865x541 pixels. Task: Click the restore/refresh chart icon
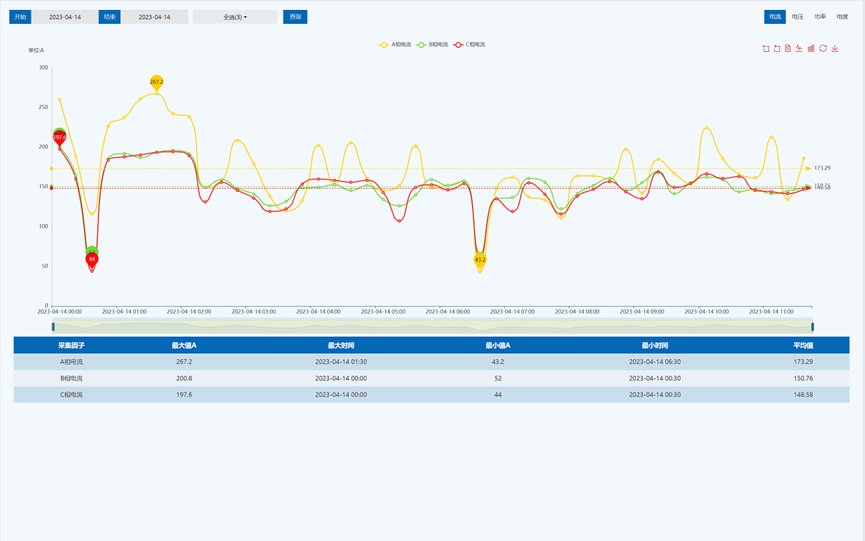click(823, 49)
